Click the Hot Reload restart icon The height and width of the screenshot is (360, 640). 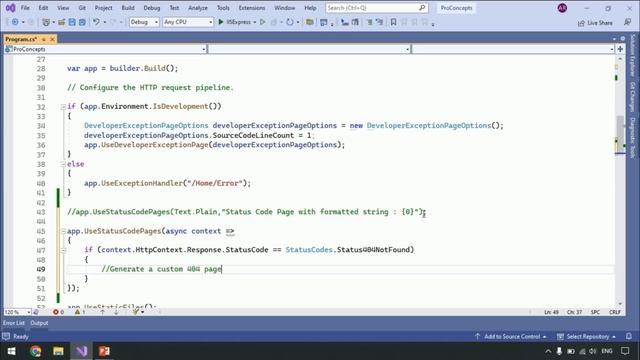[x=289, y=22]
